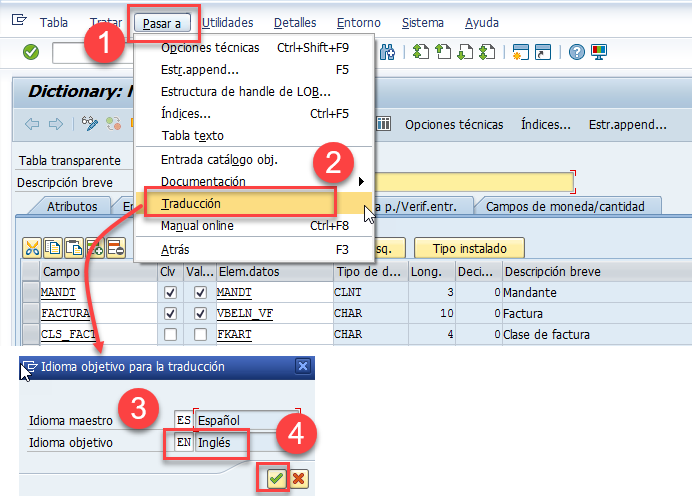Viewport: 692px width, 496px height.
Task: Click the Cut scissors icon
Action: coord(32,248)
